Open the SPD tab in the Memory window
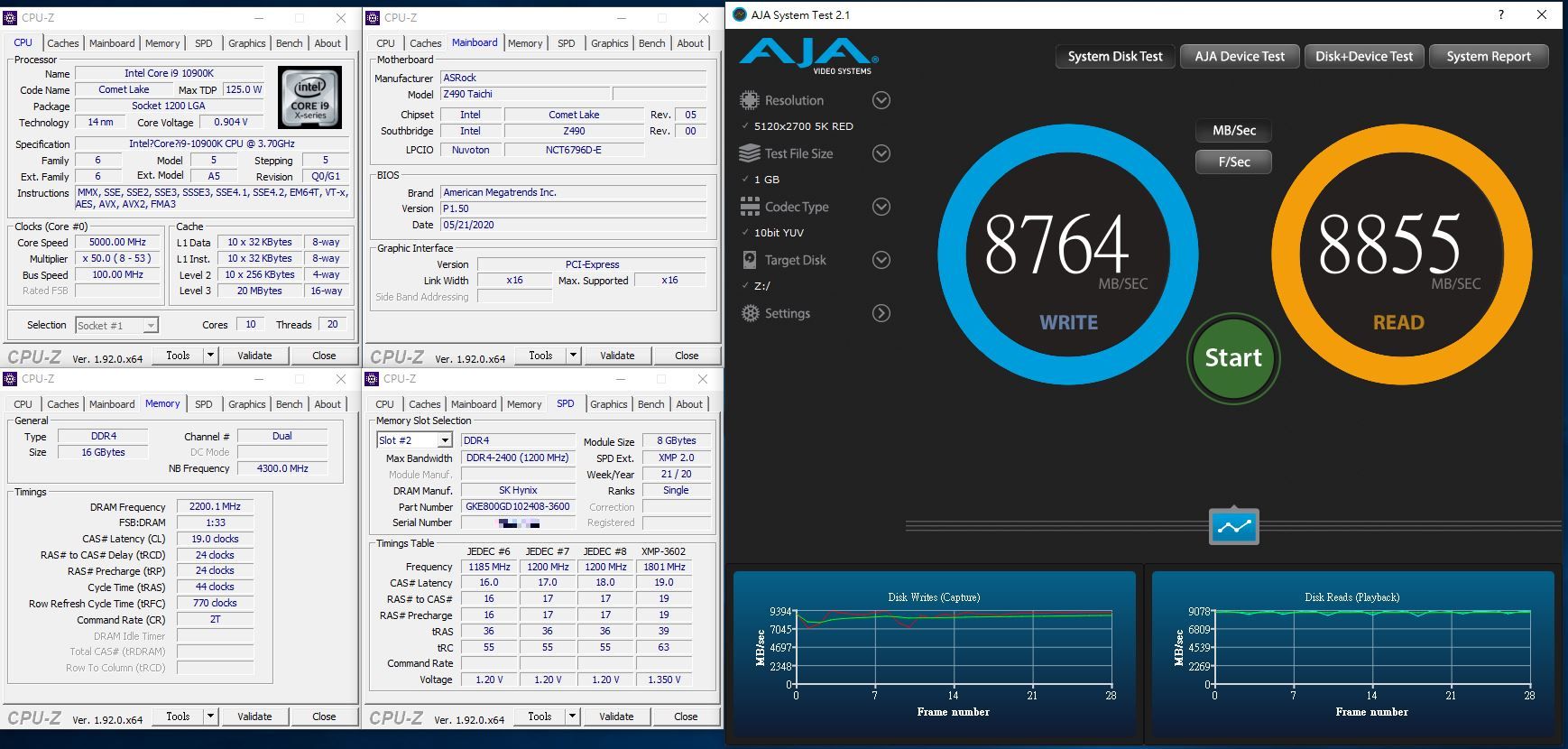The width and height of the screenshot is (1568, 749). 204,404
